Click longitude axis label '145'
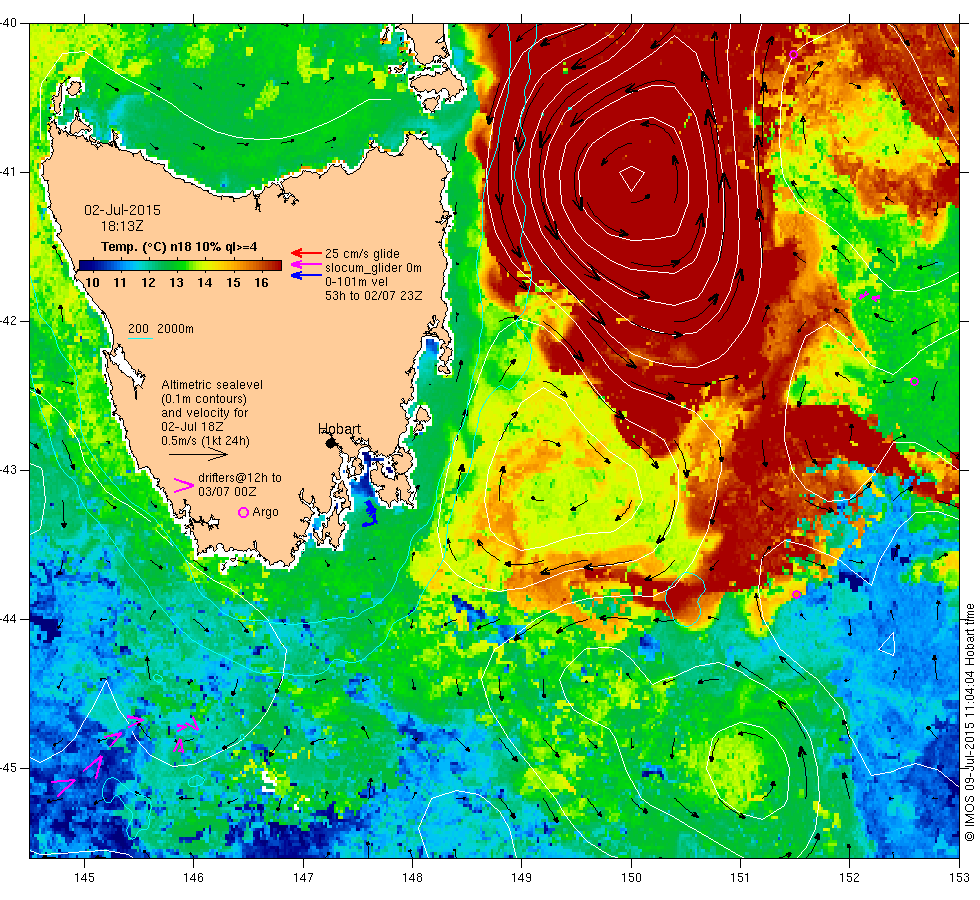 pyautogui.click(x=84, y=878)
